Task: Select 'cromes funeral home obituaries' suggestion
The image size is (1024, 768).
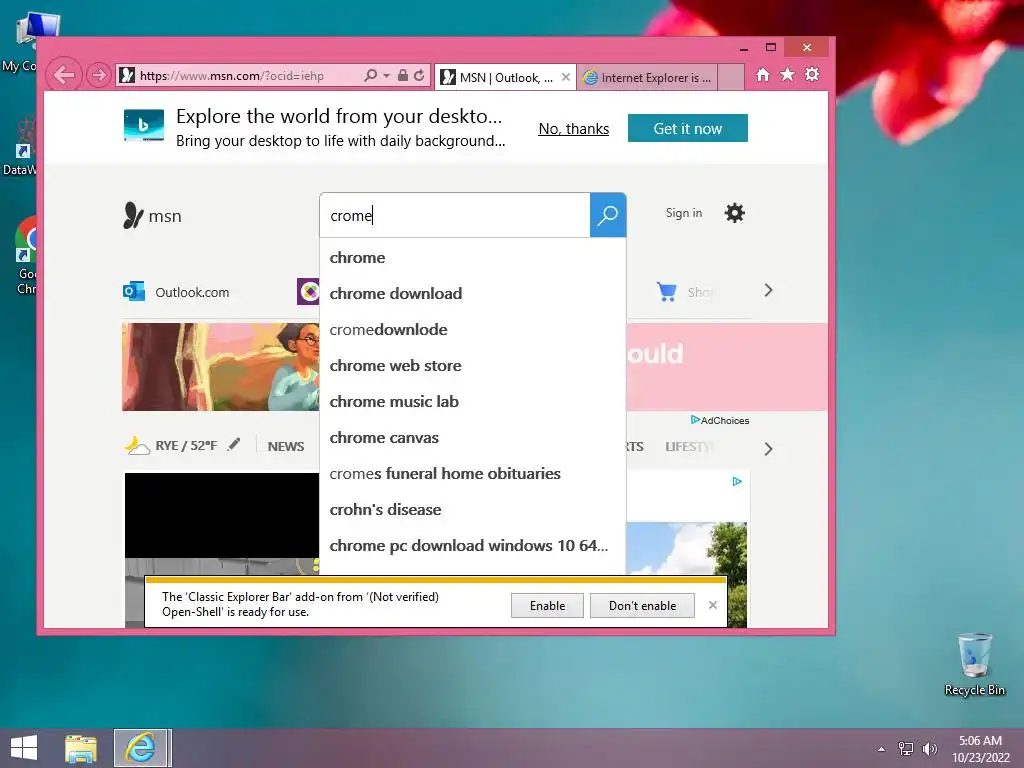Action: tap(473, 473)
